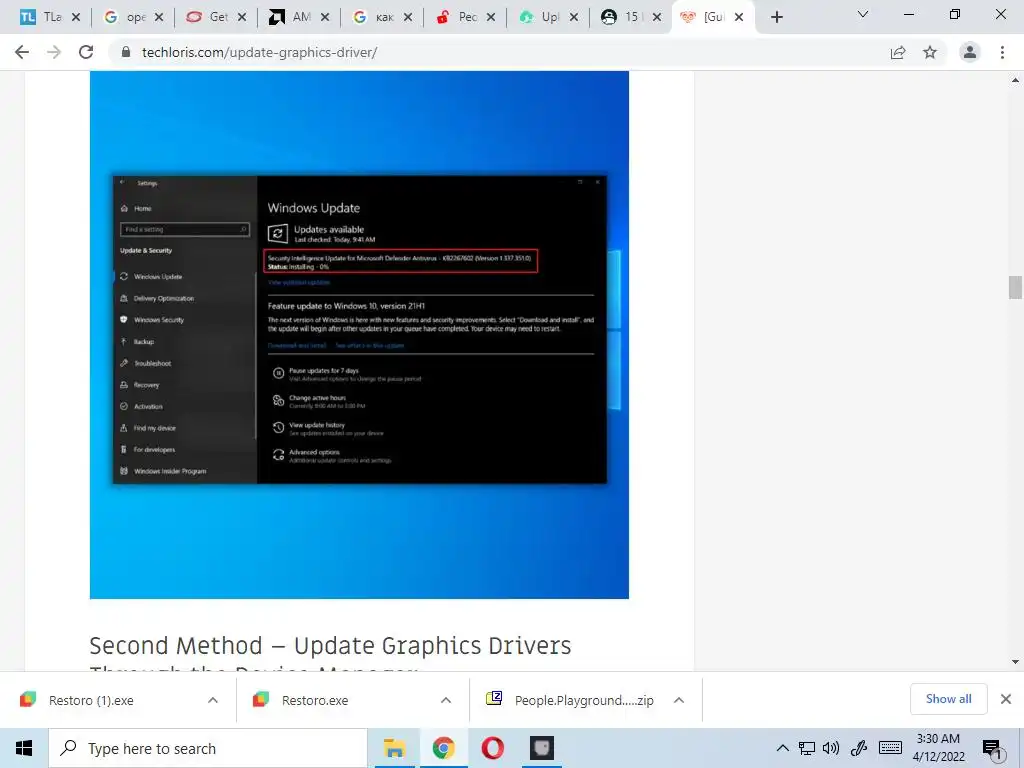Switch to the 'Upl' tab
Image resolution: width=1024 pixels, height=768 pixels.
[542, 17]
